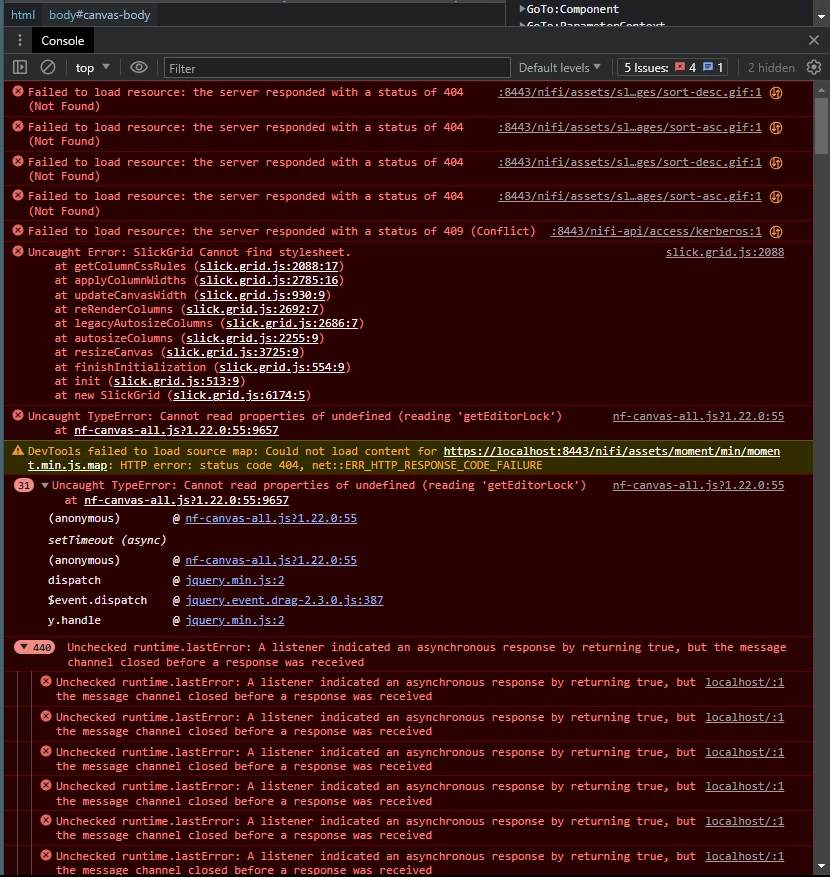The height and width of the screenshot is (877, 830).
Task: Click the console scrollbar down arrow
Action: pyautogui.click(x=821, y=866)
